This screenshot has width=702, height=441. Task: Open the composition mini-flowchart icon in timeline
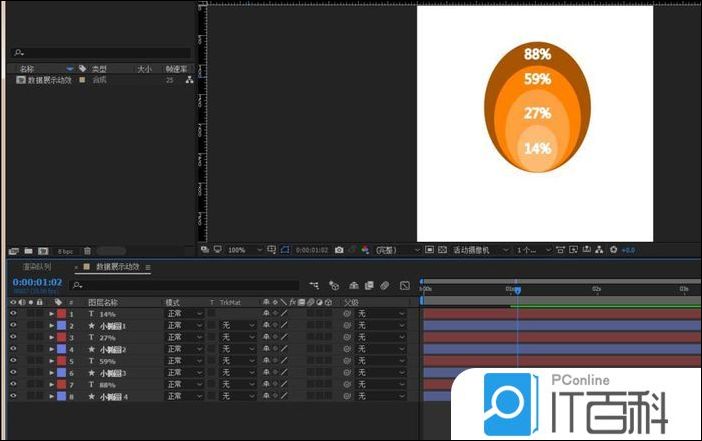[x=315, y=285]
